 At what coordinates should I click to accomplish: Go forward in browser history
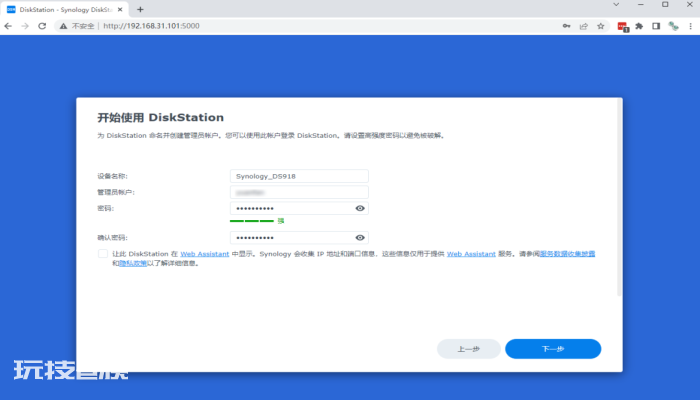[x=25, y=26]
